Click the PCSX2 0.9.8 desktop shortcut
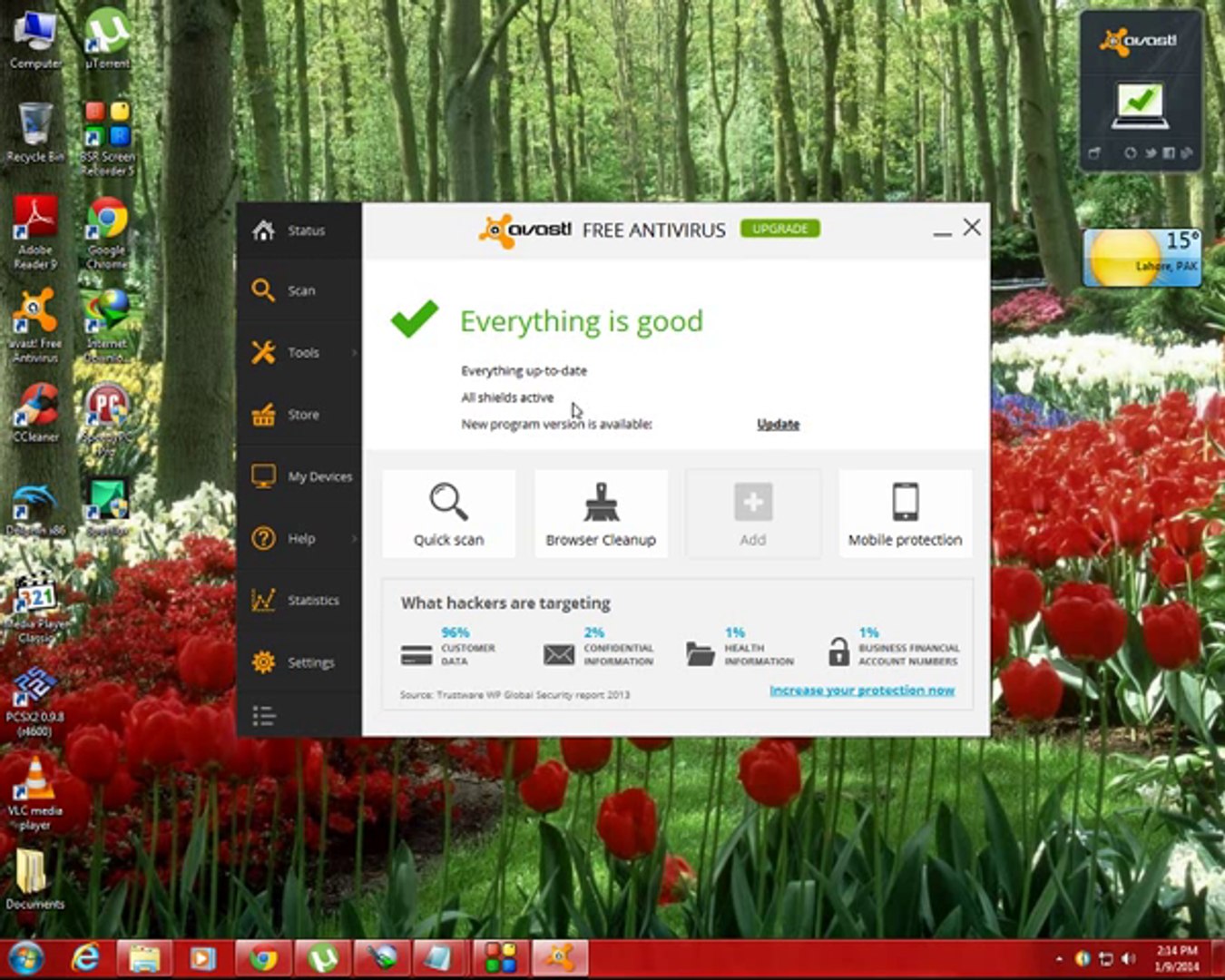Image resolution: width=1225 pixels, height=980 pixels. 34,703
